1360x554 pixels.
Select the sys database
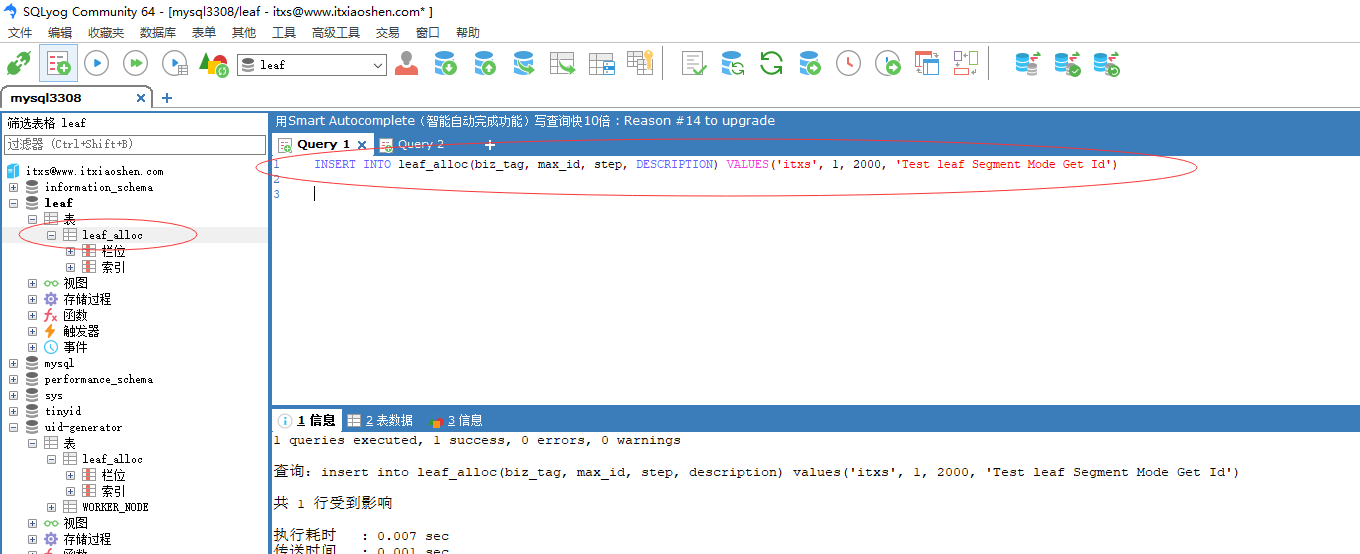click(x=53, y=395)
